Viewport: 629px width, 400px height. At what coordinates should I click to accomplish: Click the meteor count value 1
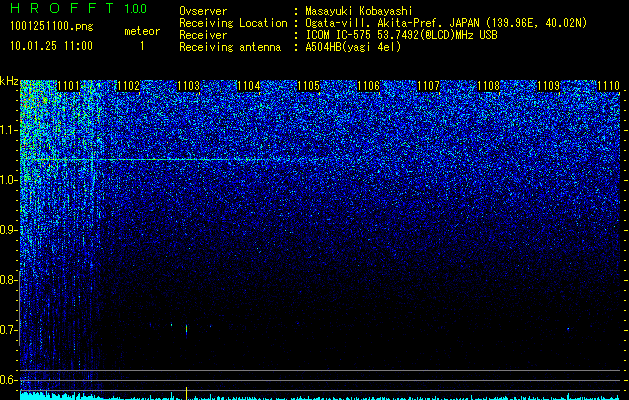pyautogui.click(x=142, y=46)
